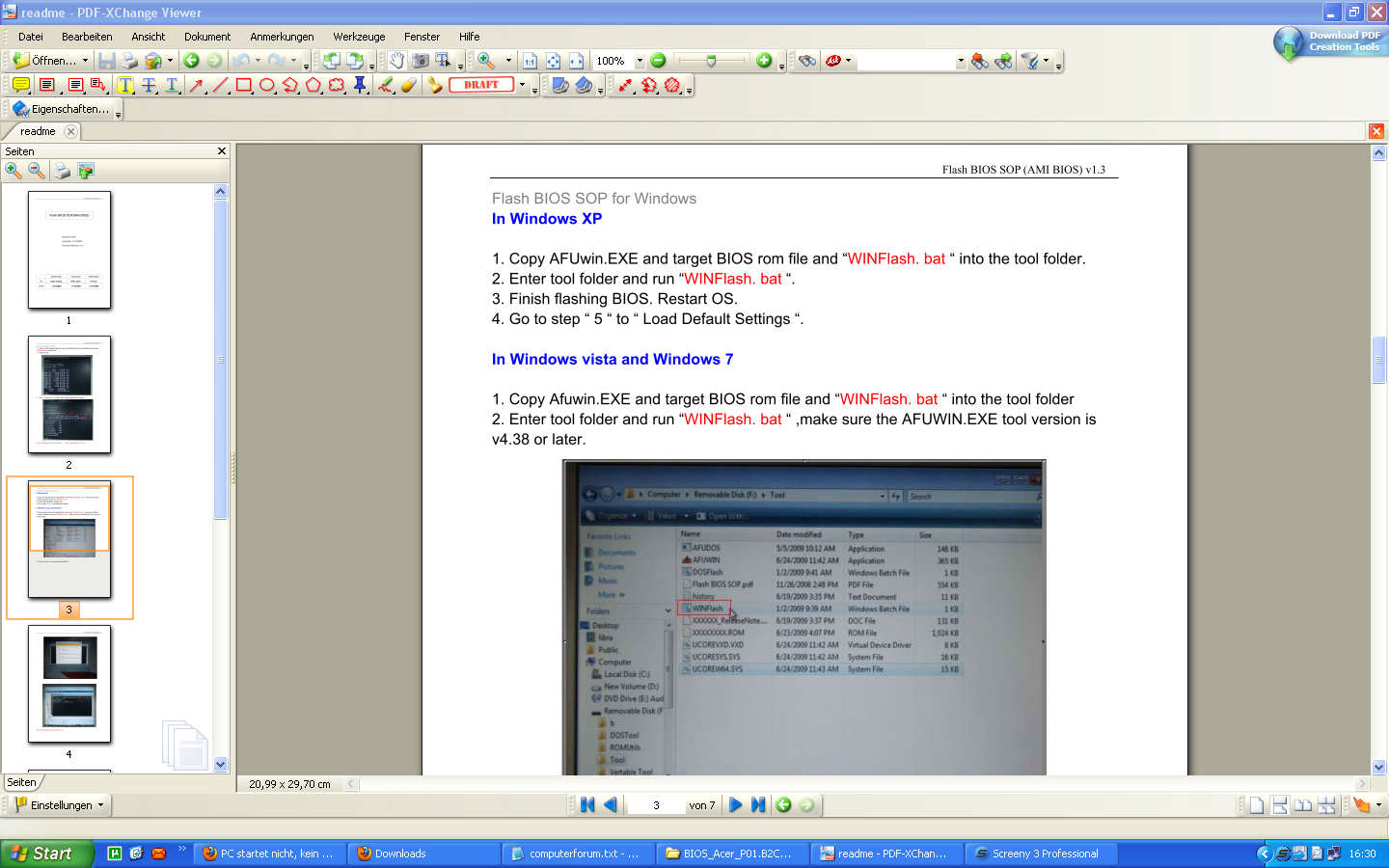Open the Anmerkungen menu
The height and width of the screenshot is (868, 1389).
click(282, 37)
